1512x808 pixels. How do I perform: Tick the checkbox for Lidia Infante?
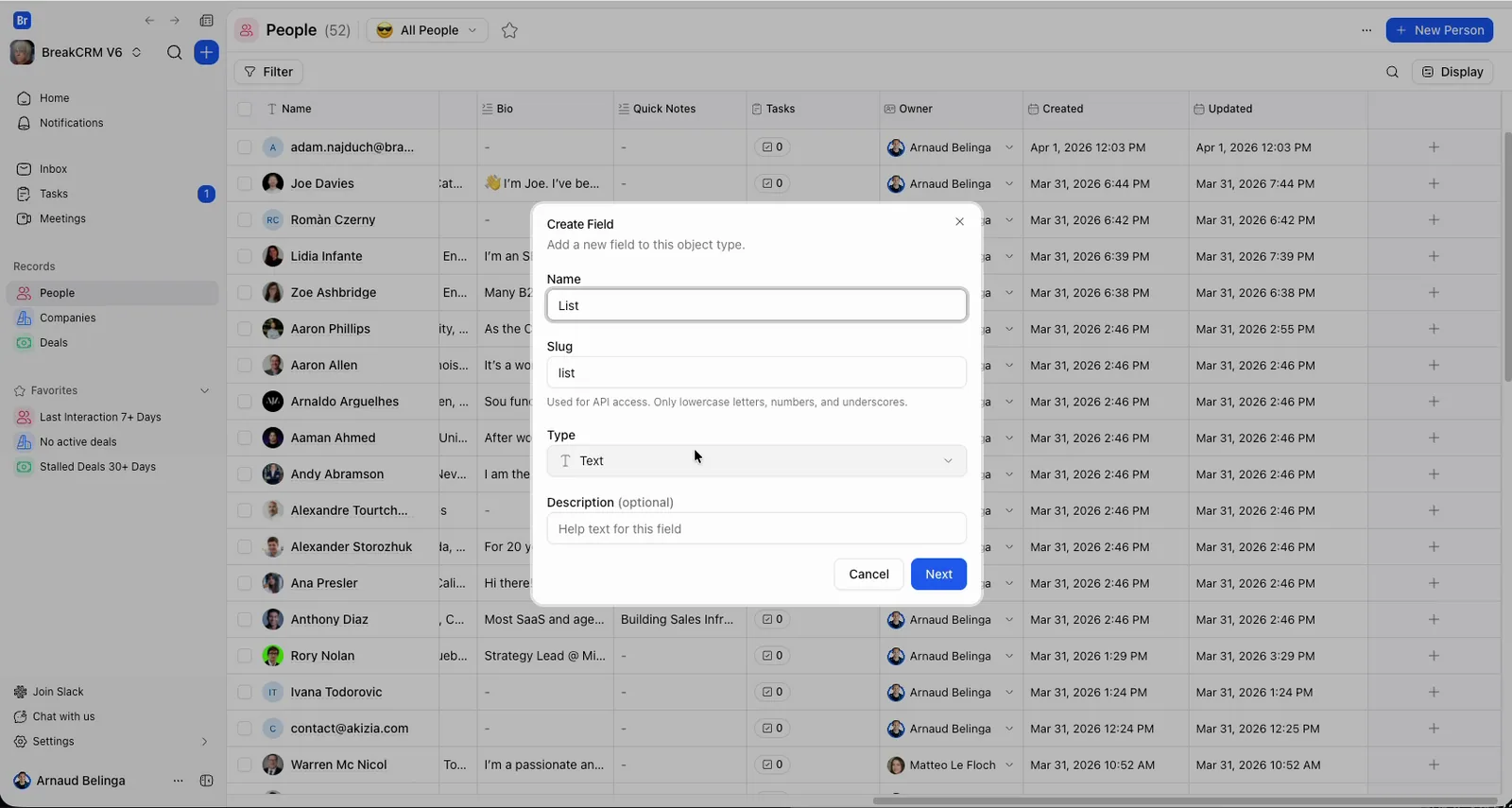point(245,256)
